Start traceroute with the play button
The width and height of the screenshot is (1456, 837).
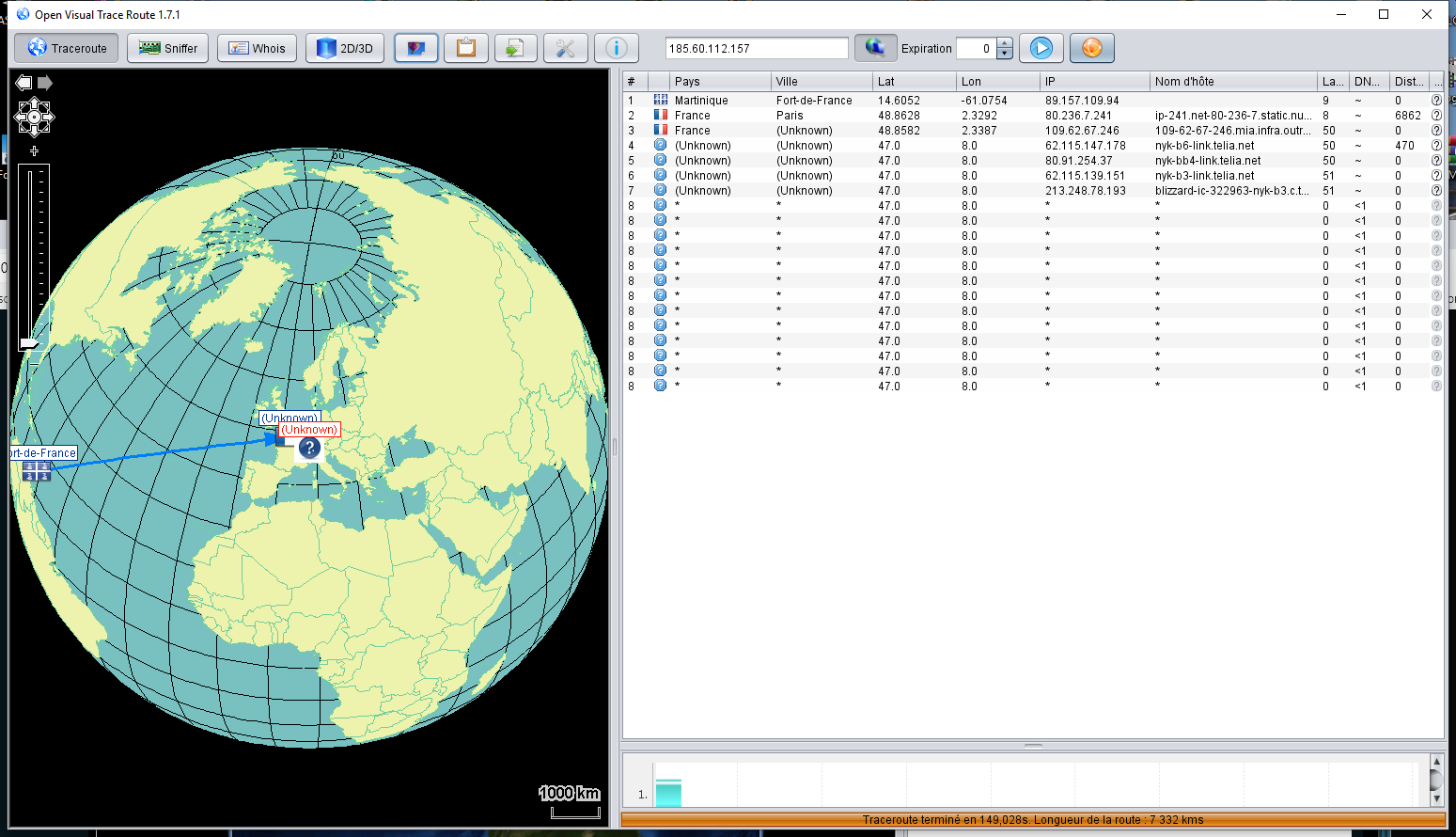pos(1041,48)
